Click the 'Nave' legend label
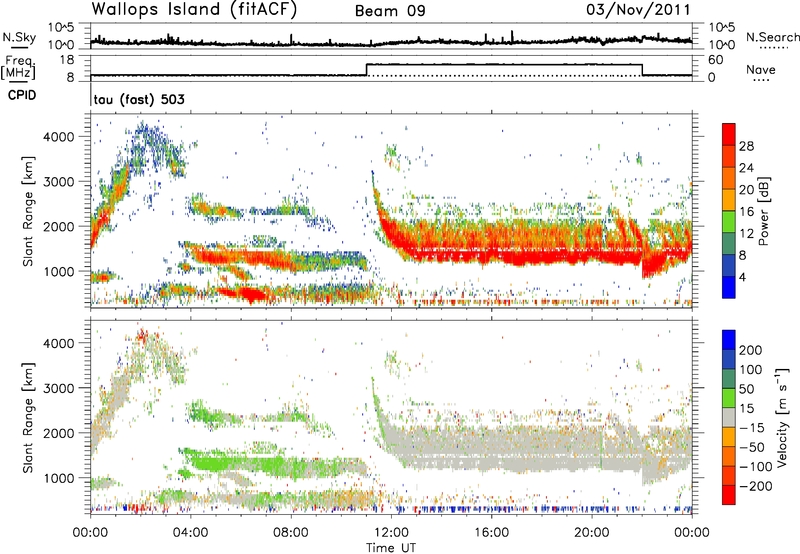Image resolution: width=800 pixels, height=554 pixels. tap(761, 69)
